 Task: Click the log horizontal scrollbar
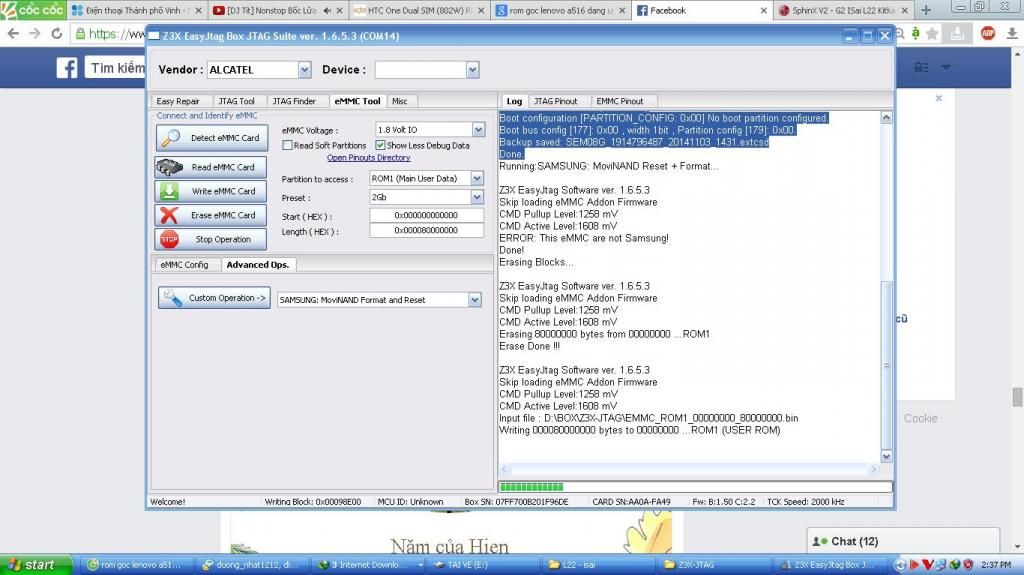[x=690, y=469]
